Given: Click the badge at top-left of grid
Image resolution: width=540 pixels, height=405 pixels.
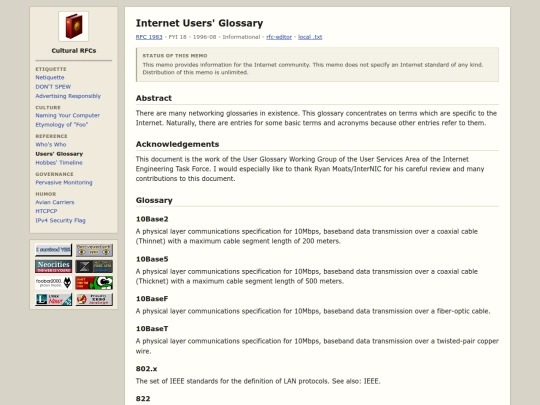Looking at the screenshot, I should click(53, 250).
